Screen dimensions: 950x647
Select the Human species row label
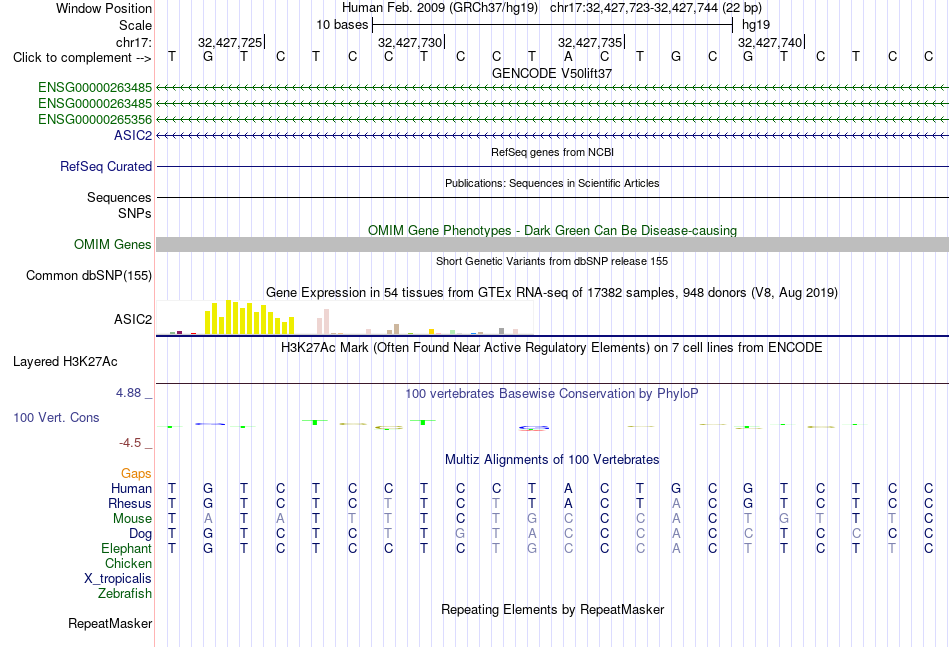pyautogui.click(x=131, y=488)
